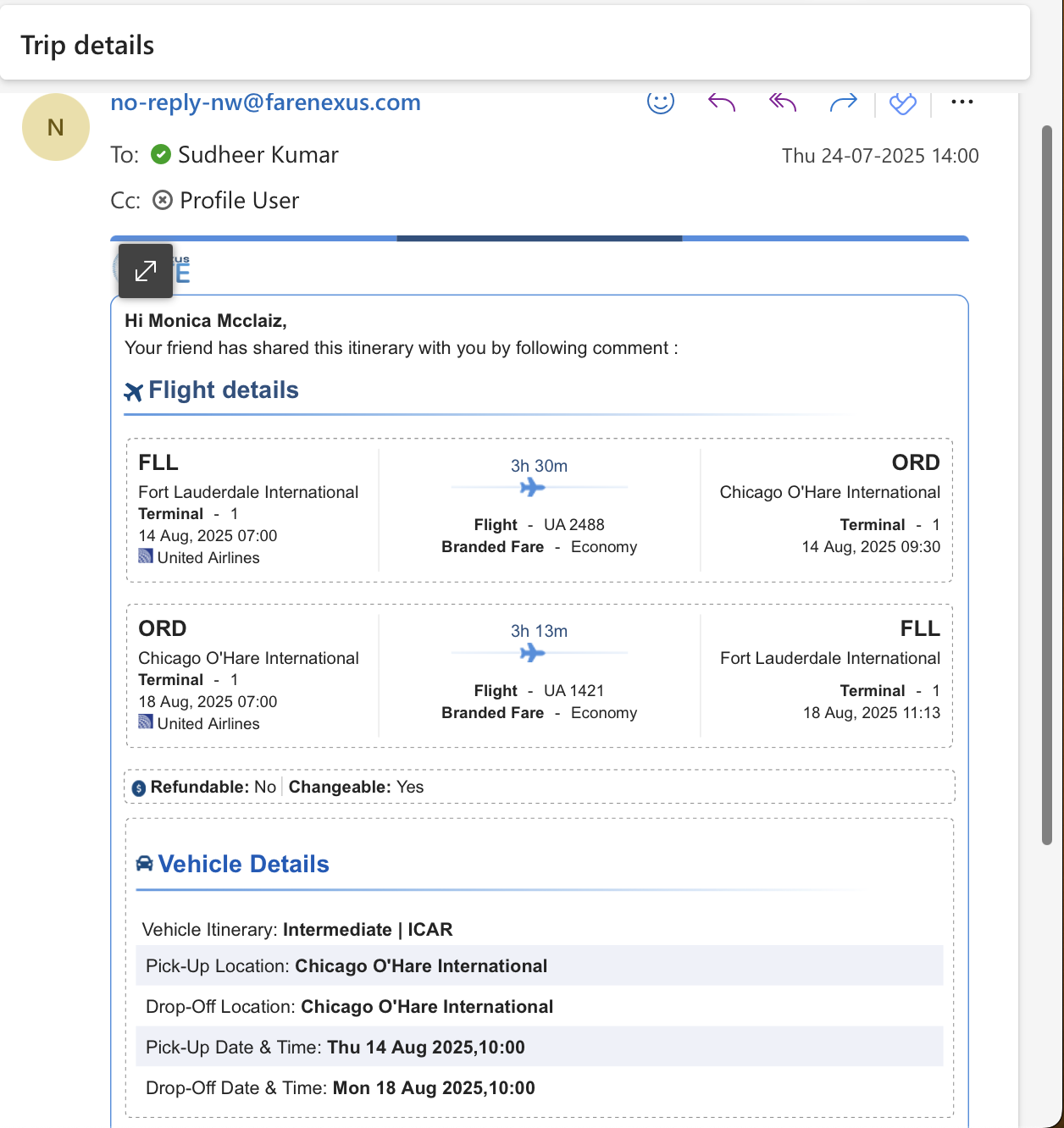The image size is (1064, 1128).
Task: Click the plane icon under 3h 30m
Action: click(532, 488)
